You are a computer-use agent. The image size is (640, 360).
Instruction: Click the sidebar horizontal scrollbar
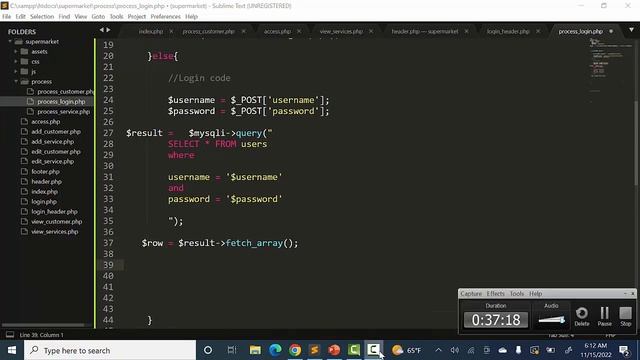pos(43,325)
